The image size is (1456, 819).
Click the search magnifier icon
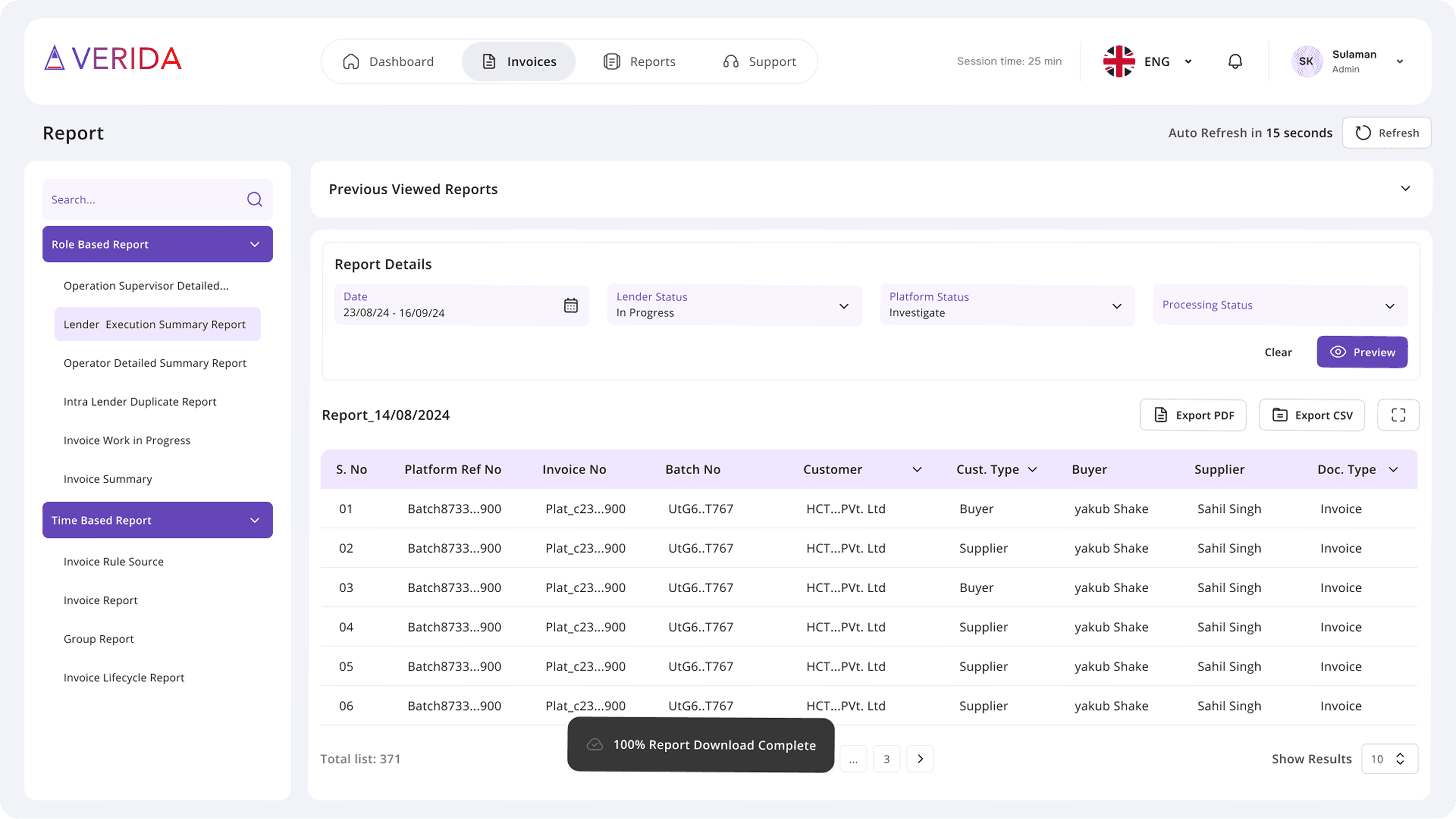255,199
